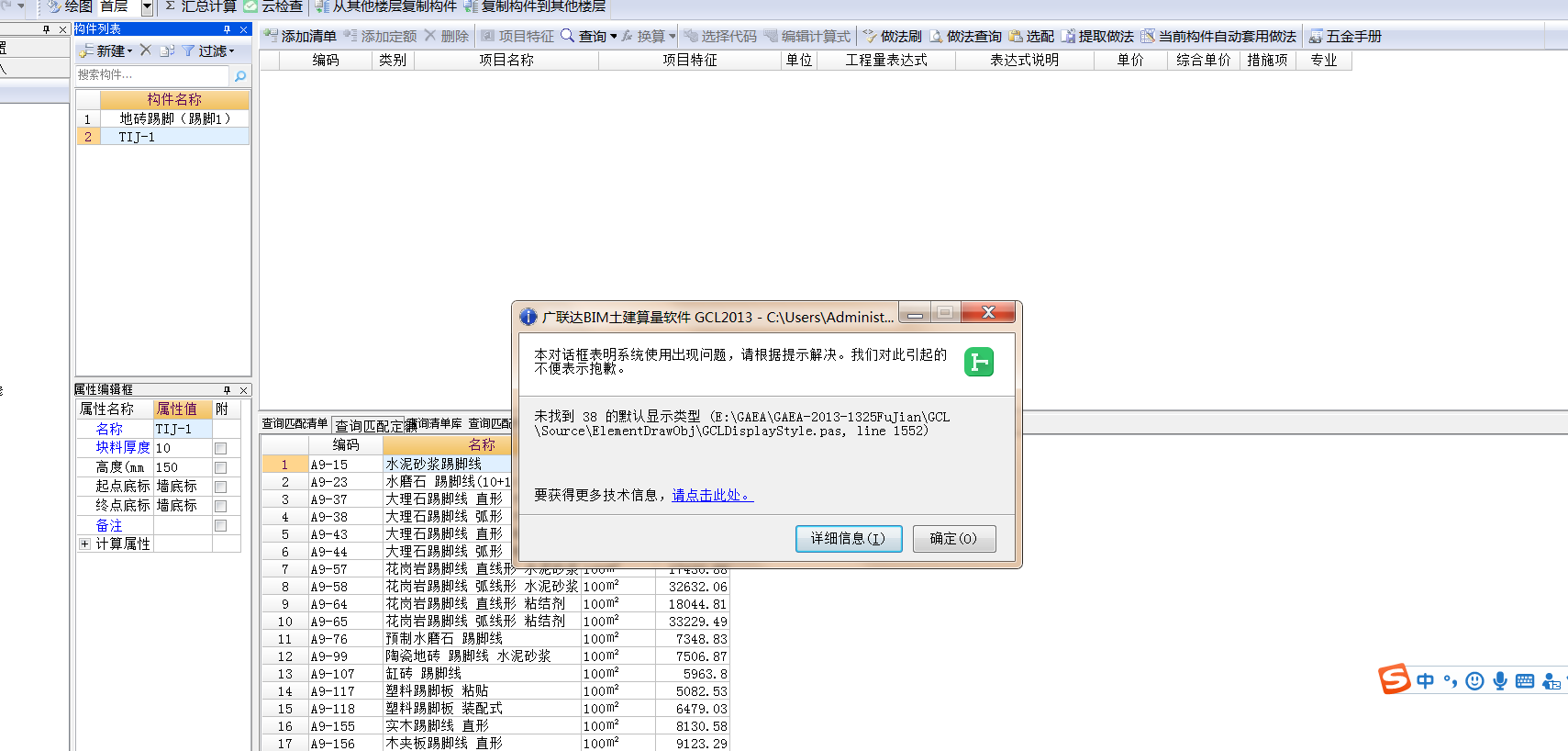Select quota row A9-99 陶瓷地砖 踢脚线
The image size is (1568, 751).
pos(495,656)
